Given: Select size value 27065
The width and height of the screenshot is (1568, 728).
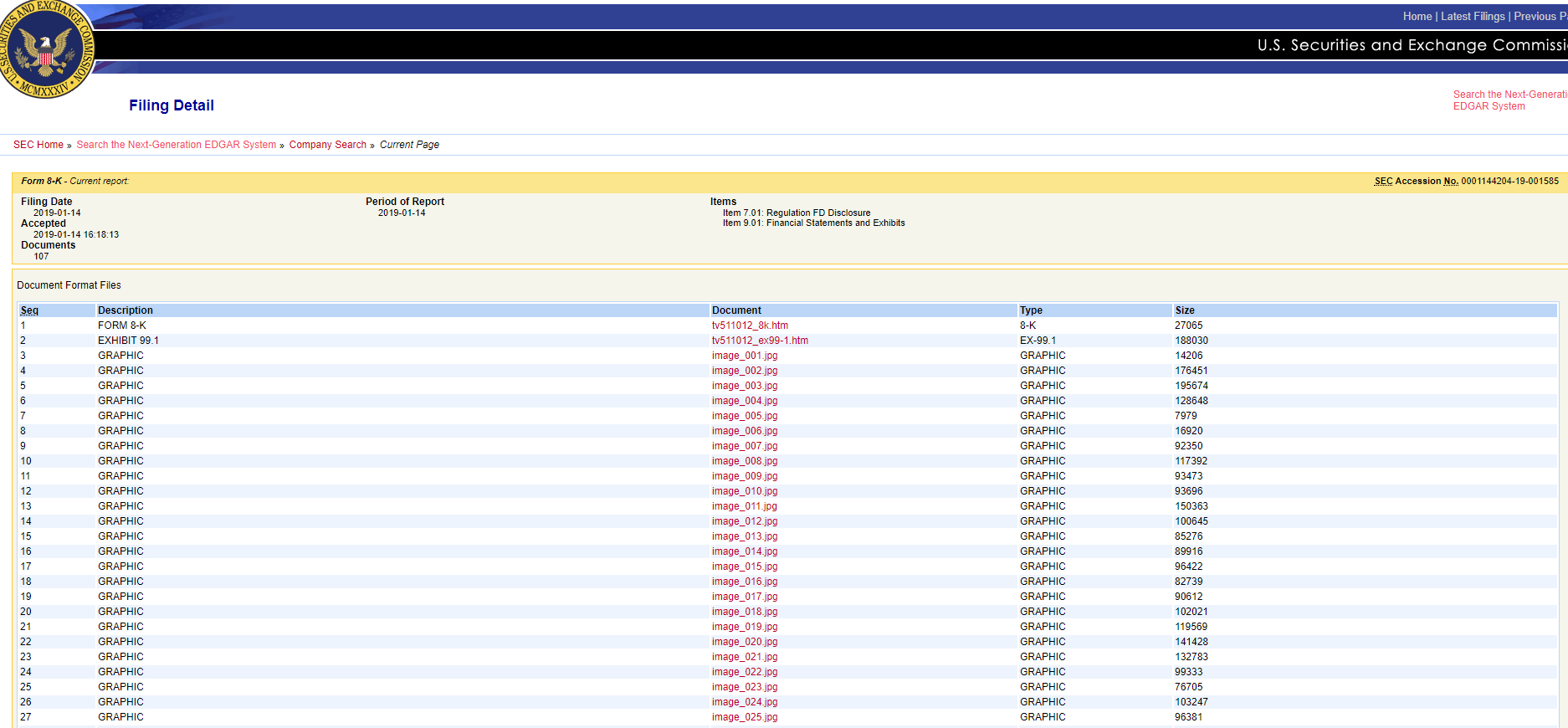Looking at the screenshot, I should (x=1189, y=326).
